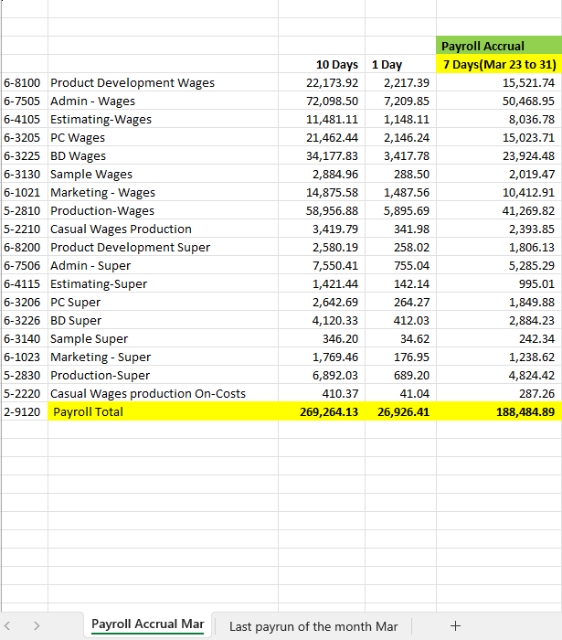Select value 22,173.92 cell
The height and width of the screenshot is (640, 562).
322,82
